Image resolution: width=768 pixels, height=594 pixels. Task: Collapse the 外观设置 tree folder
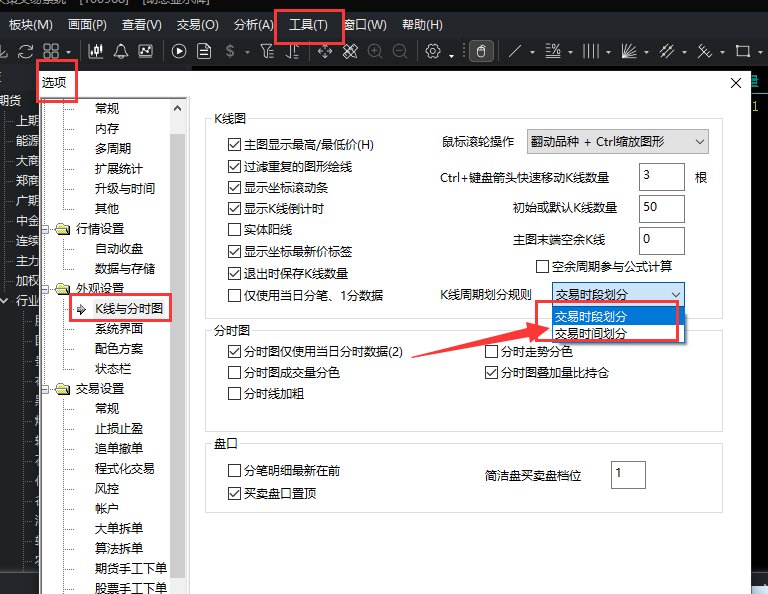click(x=46, y=288)
